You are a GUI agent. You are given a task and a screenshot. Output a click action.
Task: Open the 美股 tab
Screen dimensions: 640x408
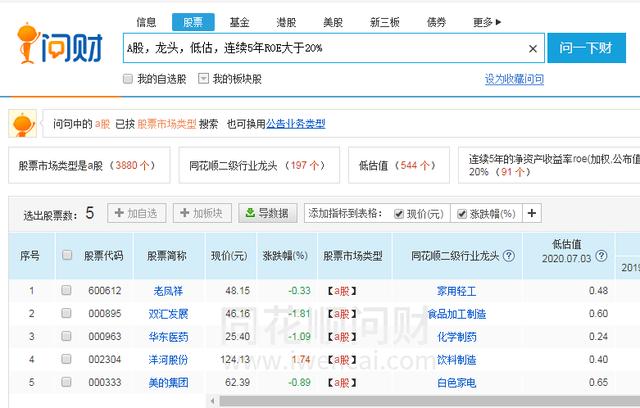click(x=333, y=22)
